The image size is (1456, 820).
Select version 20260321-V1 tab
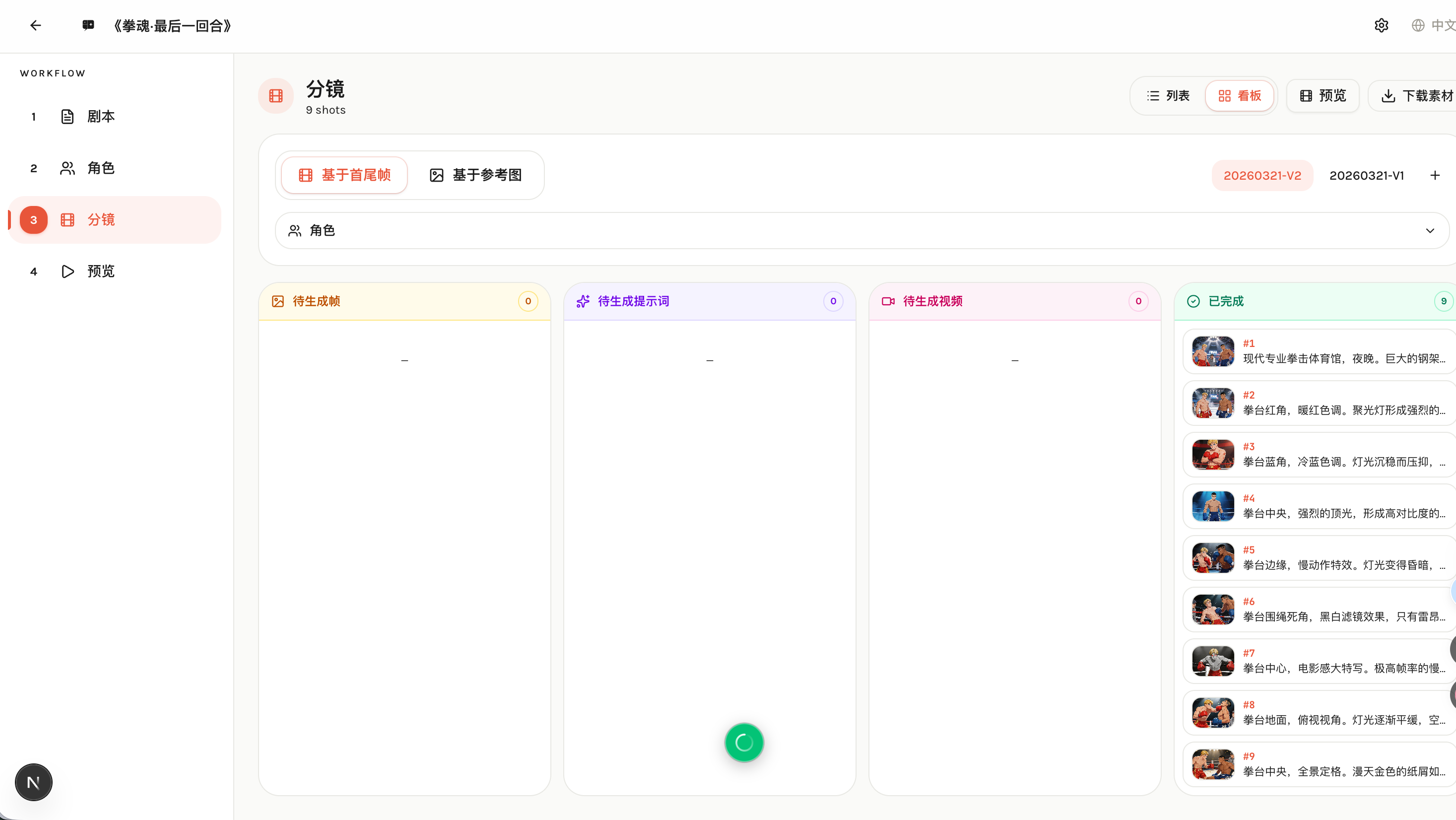coord(1366,175)
